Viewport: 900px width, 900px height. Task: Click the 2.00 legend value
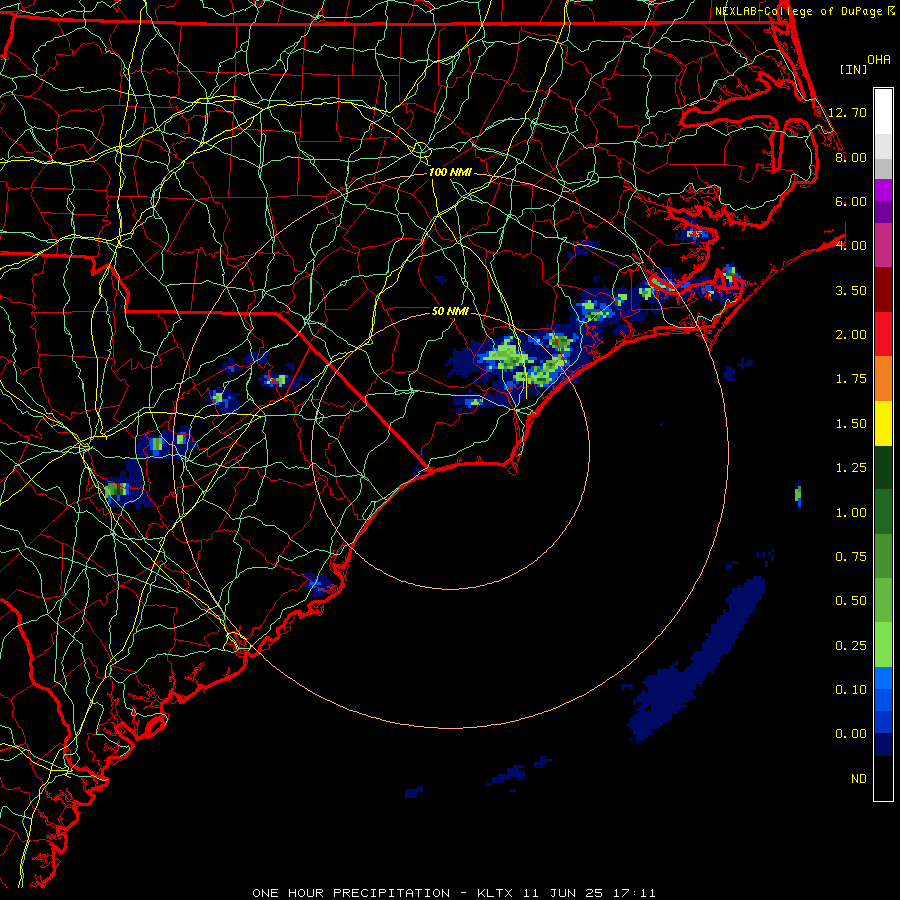851,335
